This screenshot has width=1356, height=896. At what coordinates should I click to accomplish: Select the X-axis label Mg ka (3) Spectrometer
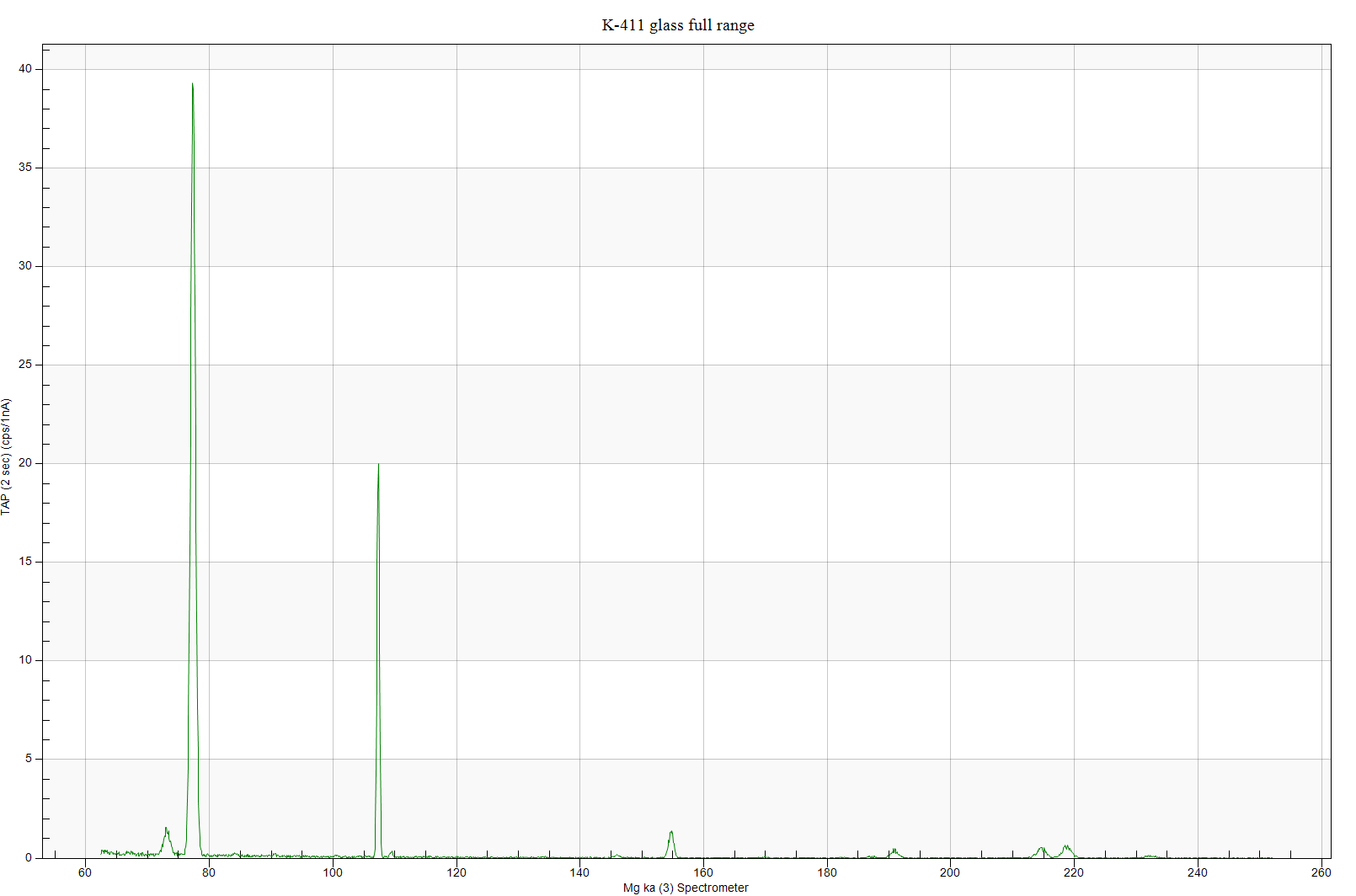tap(685, 888)
